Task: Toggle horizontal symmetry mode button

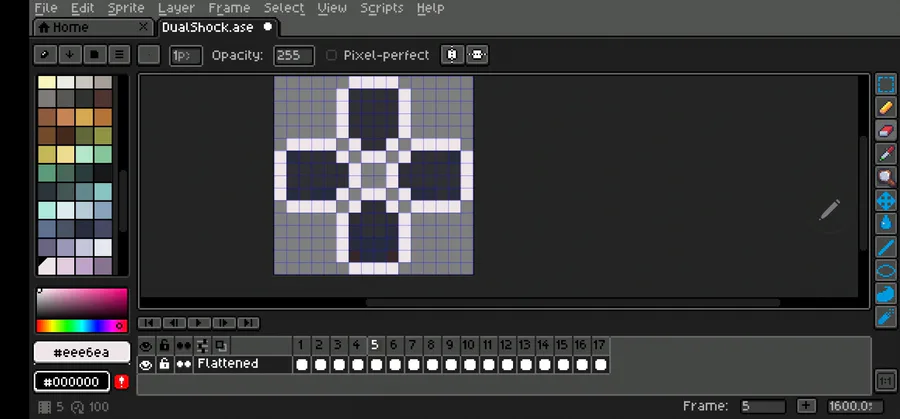Action: click(478, 55)
